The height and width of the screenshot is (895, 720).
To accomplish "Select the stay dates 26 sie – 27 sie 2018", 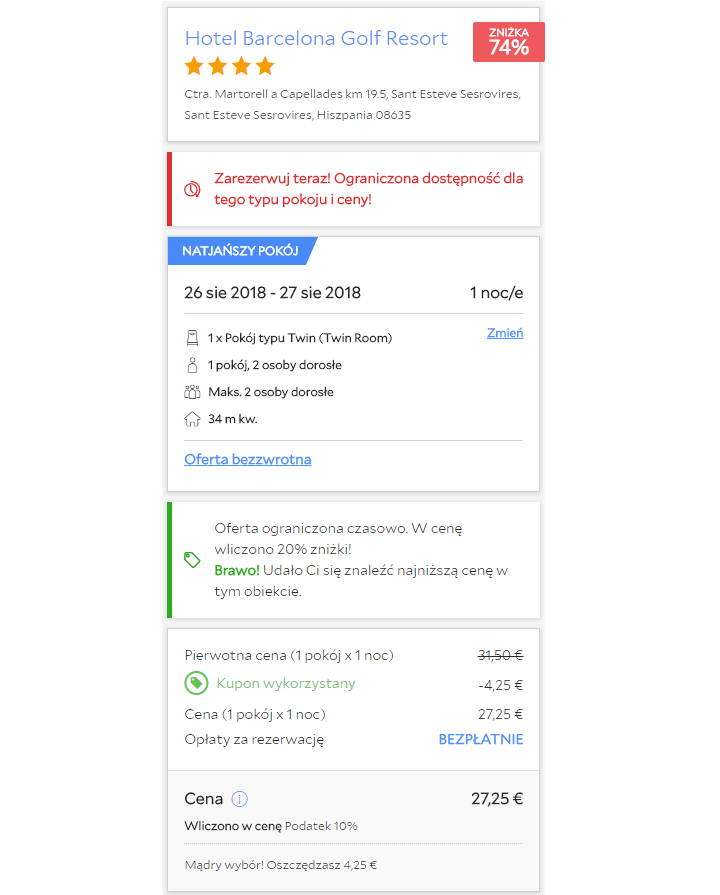I will pyautogui.click(x=272, y=293).
